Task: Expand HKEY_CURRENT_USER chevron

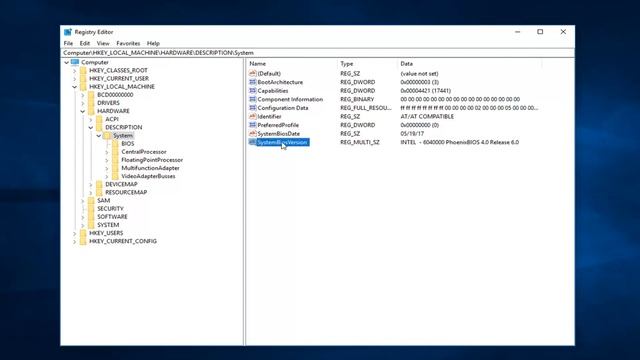Action: coord(75,79)
